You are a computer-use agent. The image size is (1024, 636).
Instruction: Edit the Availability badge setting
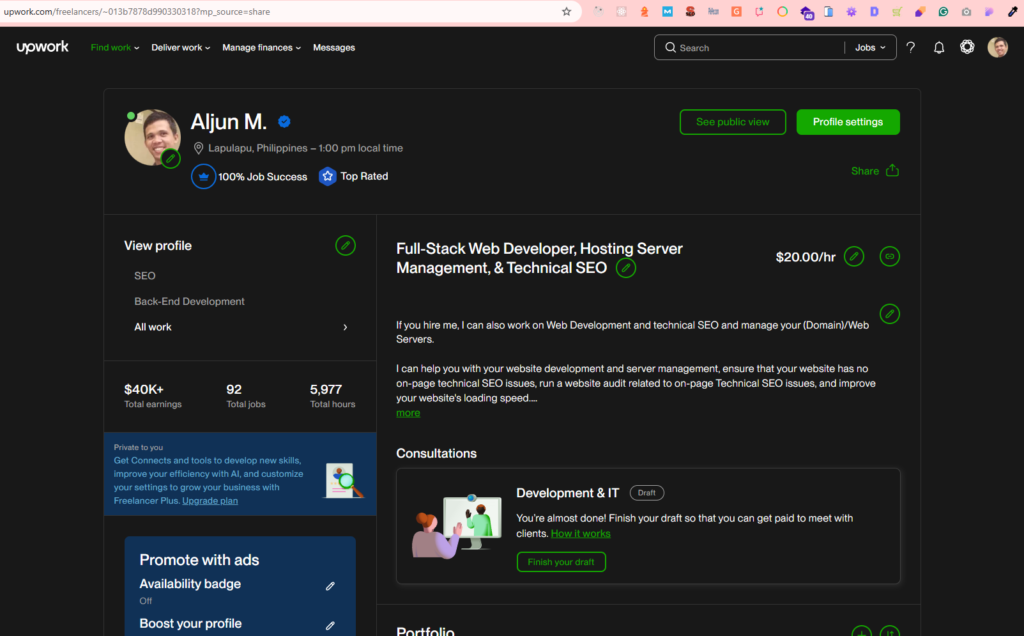(x=330, y=585)
